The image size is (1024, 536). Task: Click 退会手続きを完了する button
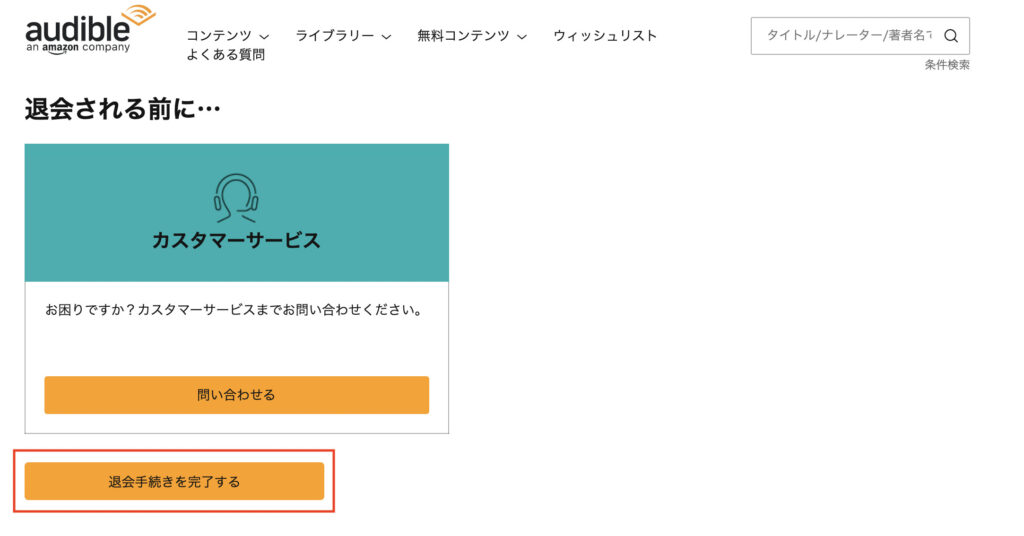click(174, 481)
